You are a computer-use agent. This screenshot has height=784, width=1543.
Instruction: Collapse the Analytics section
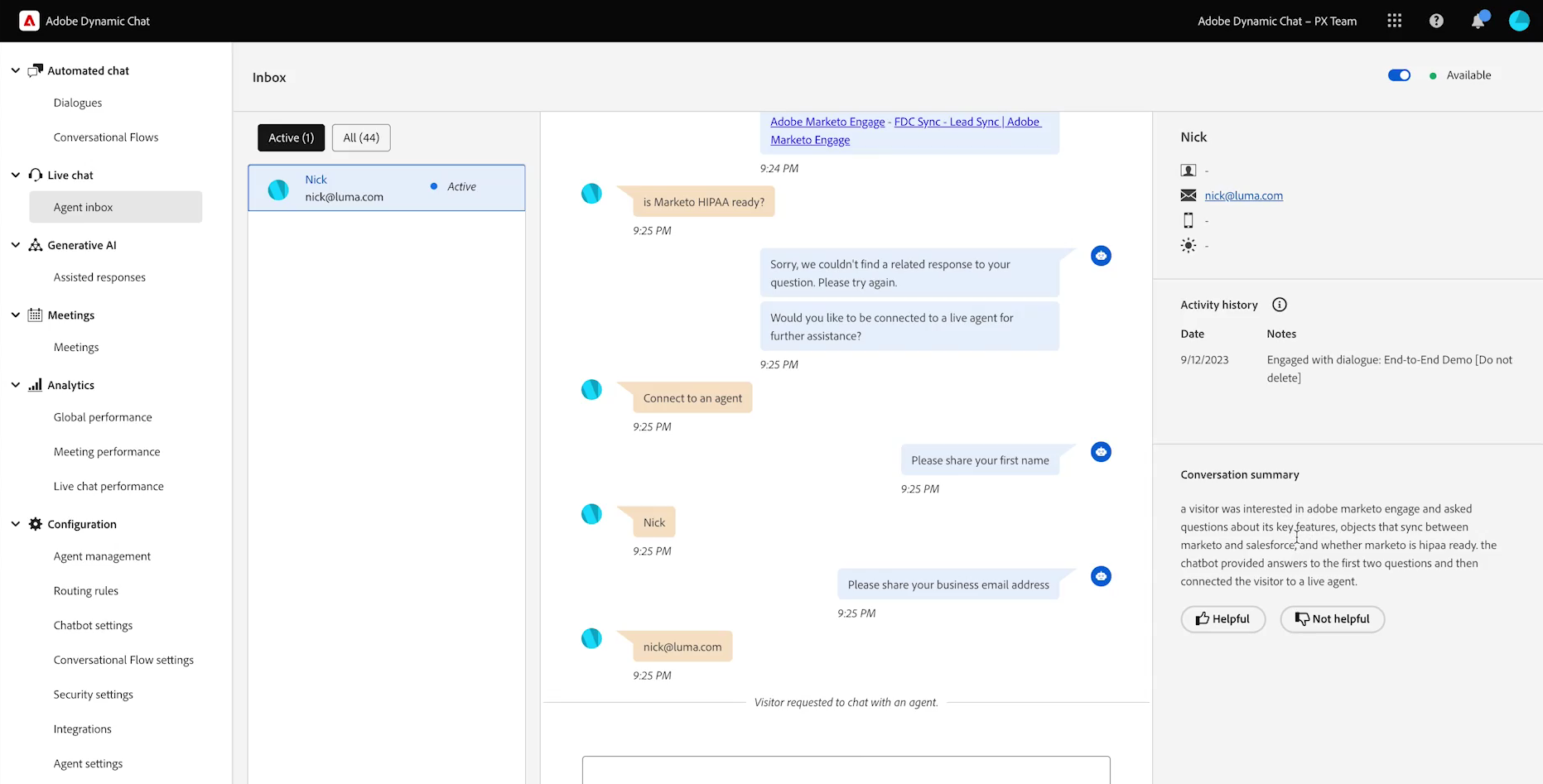click(16, 385)
